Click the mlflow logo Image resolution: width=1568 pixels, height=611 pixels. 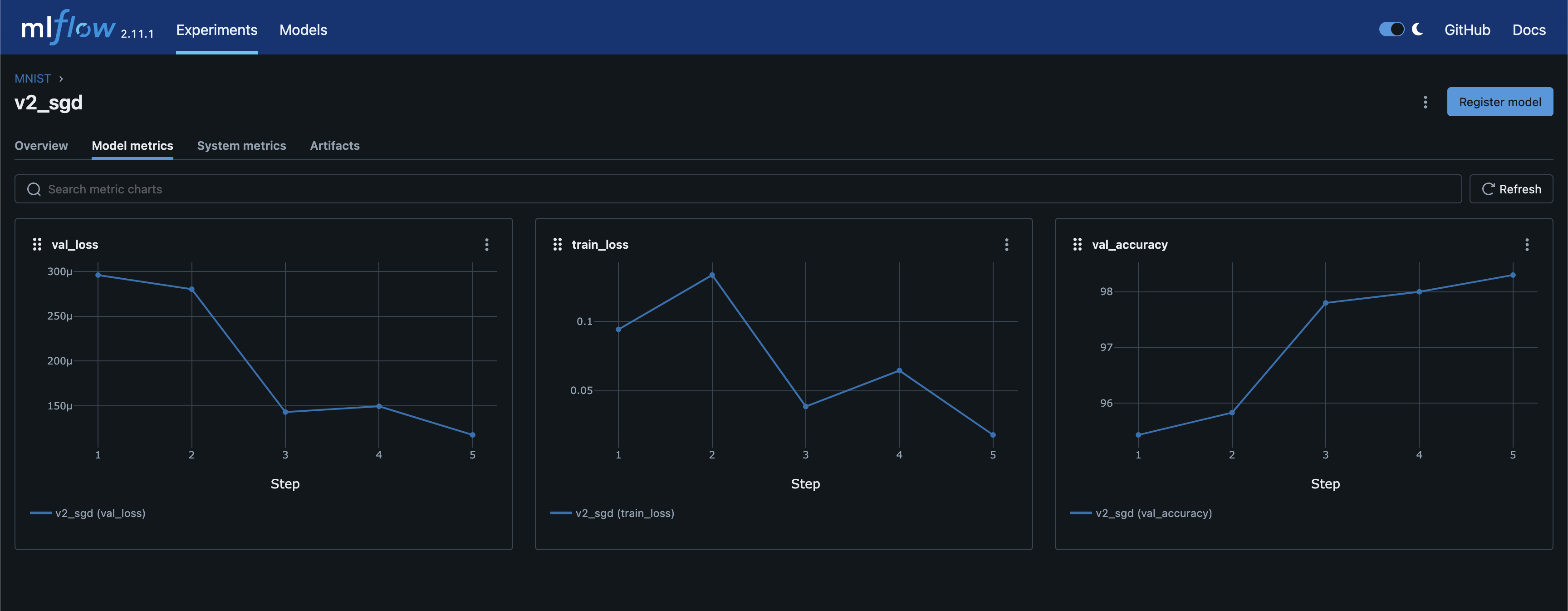68,28
